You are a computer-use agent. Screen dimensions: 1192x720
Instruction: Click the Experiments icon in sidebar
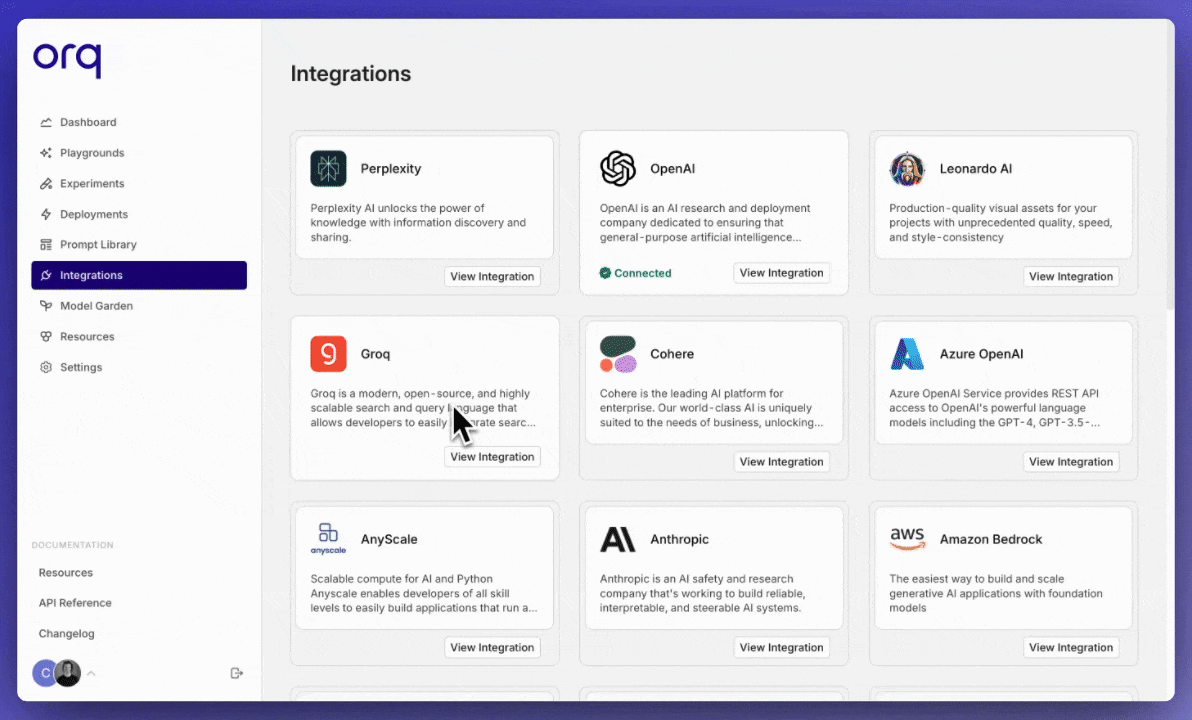(46, 183)
